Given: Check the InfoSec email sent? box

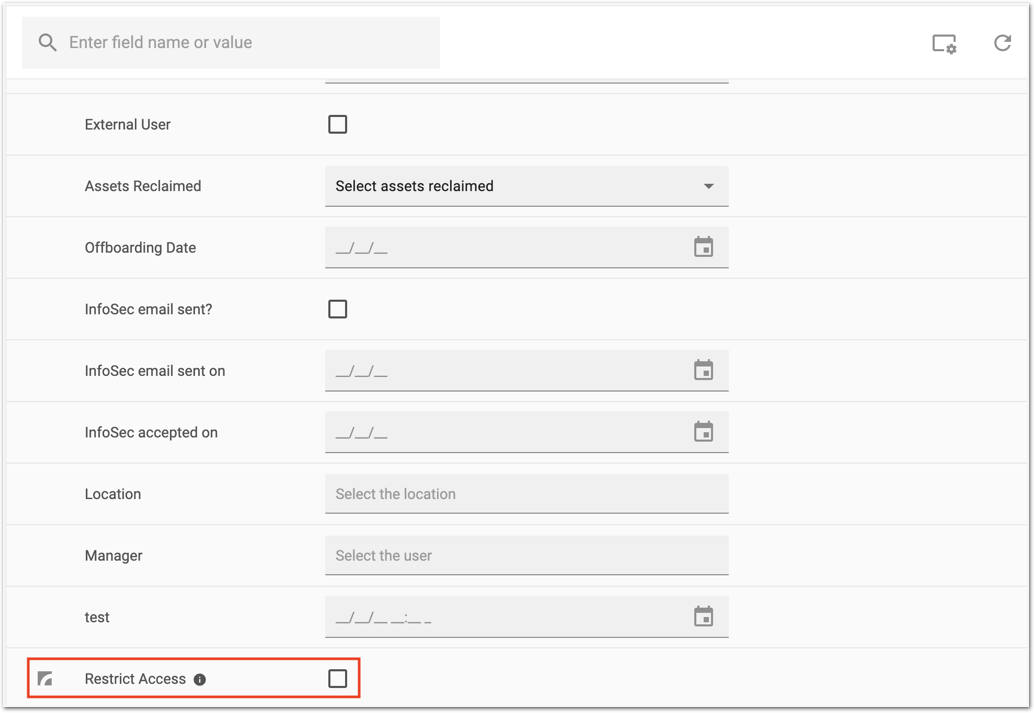Looking at the screenshot, I should 338,309.
